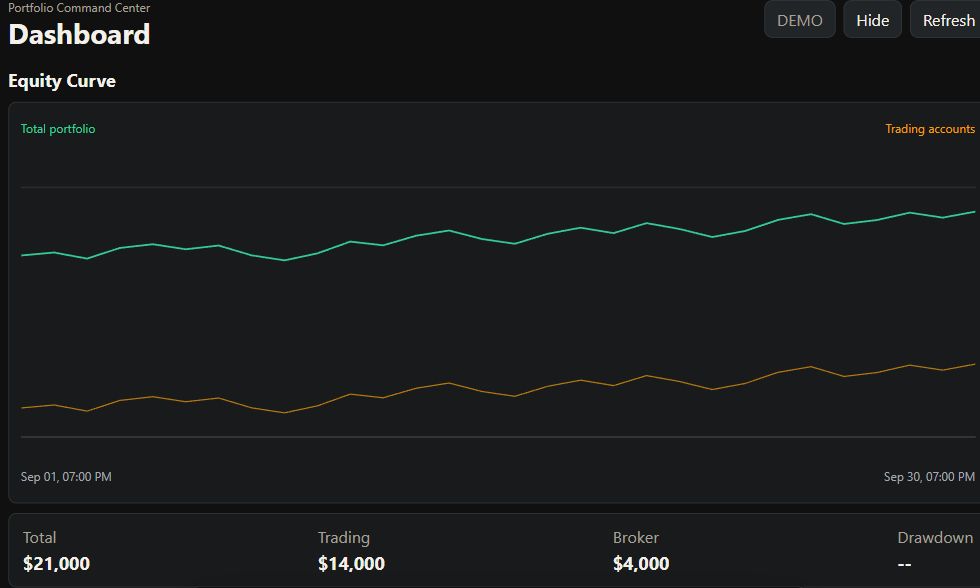Select the $4,000 broker value
Screen dimensions: 980x588
point(641,564)
